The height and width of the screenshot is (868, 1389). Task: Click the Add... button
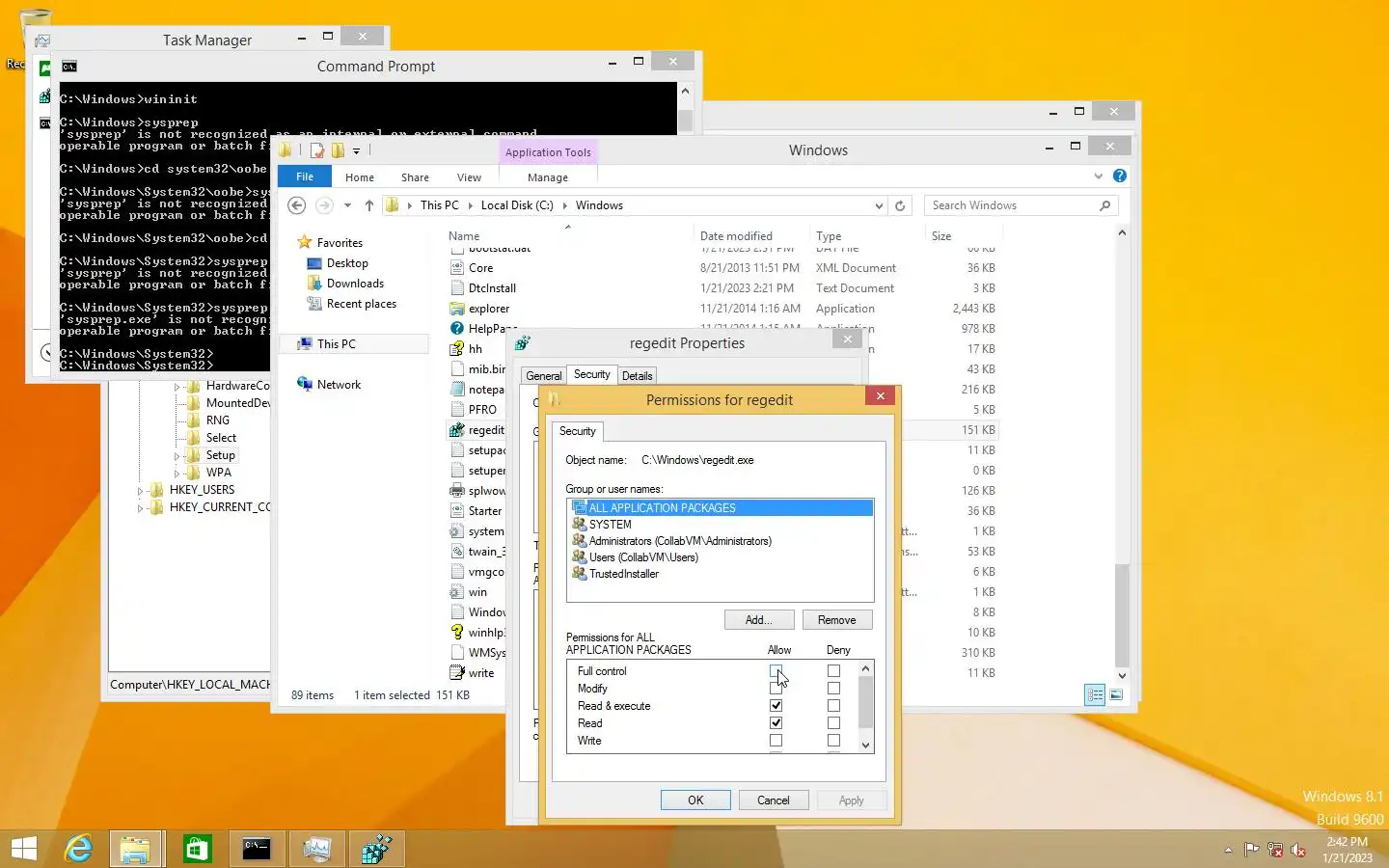click(759, 620)
